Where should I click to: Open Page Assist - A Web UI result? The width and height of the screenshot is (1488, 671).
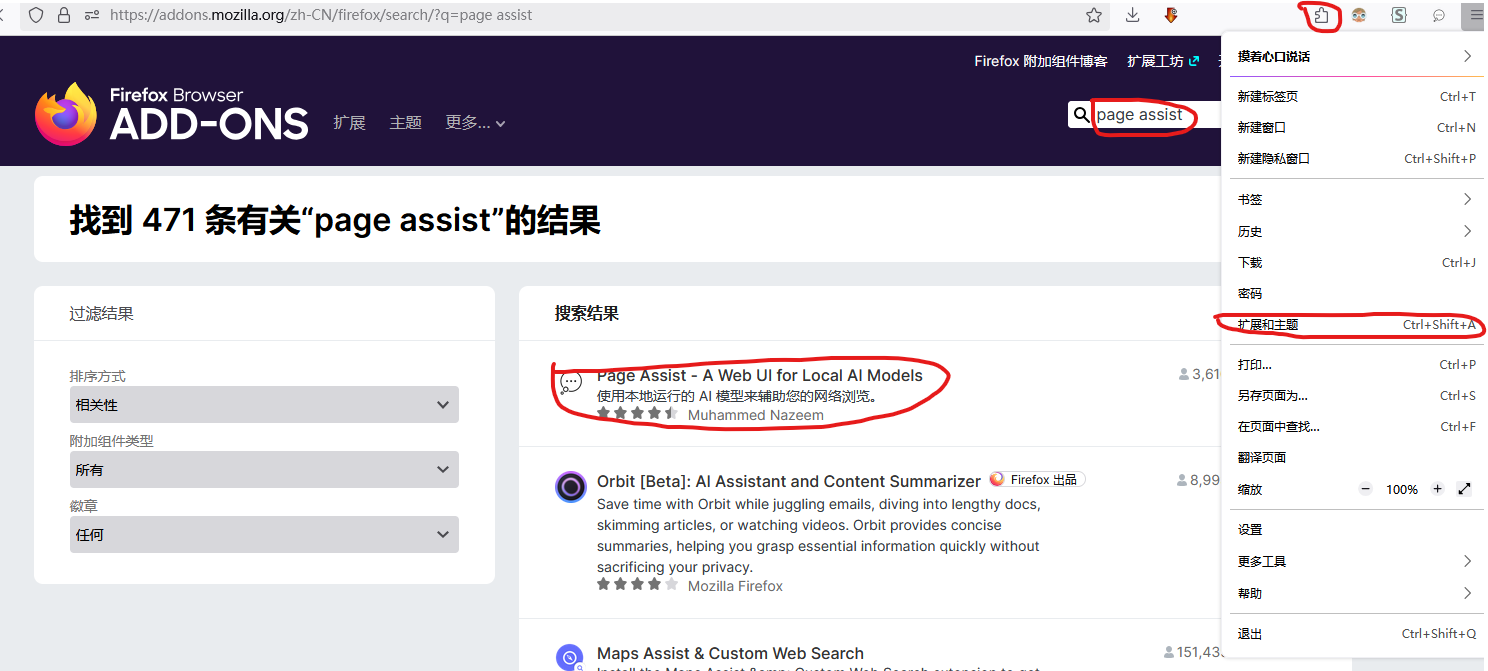pos(760,375)
